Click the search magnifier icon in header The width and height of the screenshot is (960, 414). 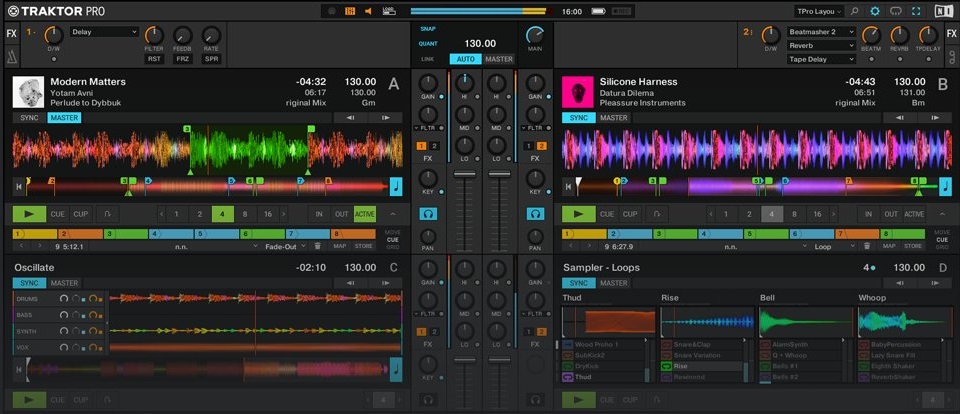point(855,11)
